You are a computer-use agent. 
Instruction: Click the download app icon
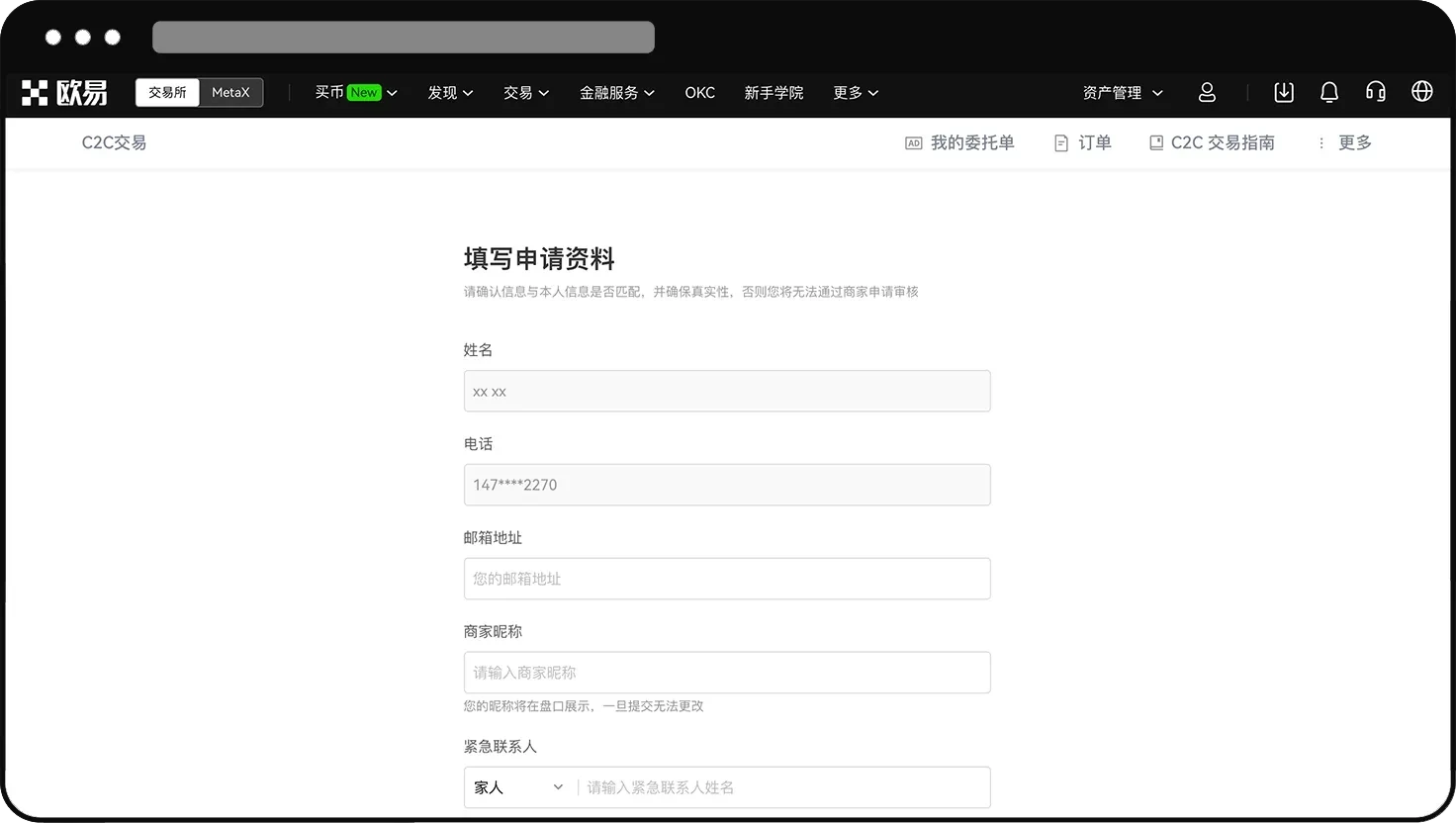click(x=1284, y=92)
